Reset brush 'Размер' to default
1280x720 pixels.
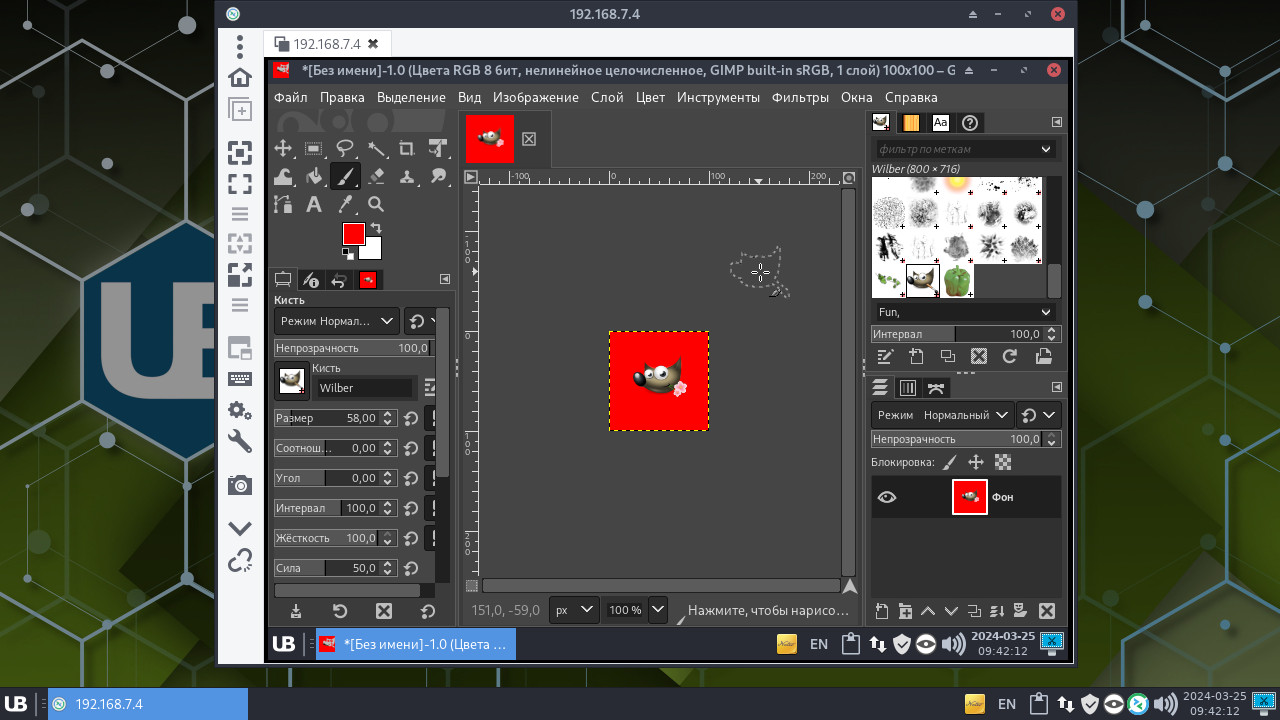[x=410, y=418]
